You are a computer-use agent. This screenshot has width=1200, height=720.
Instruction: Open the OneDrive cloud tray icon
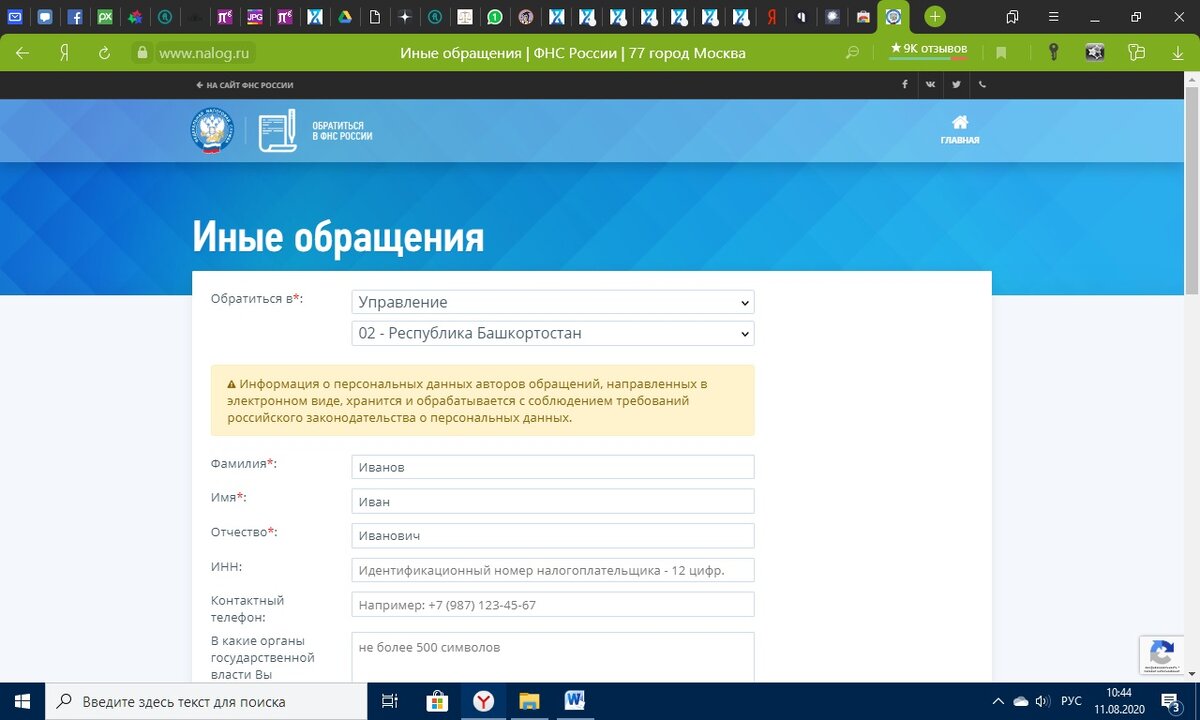(x=1020, y=701)
